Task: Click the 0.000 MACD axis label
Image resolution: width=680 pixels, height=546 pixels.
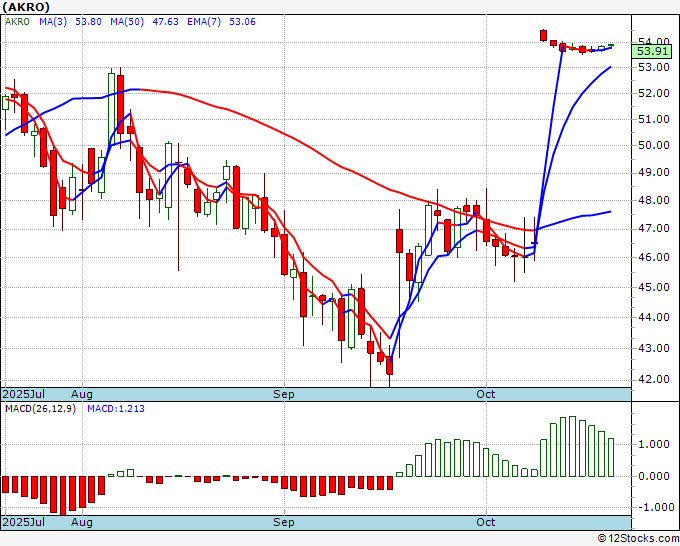Action: 654,477
